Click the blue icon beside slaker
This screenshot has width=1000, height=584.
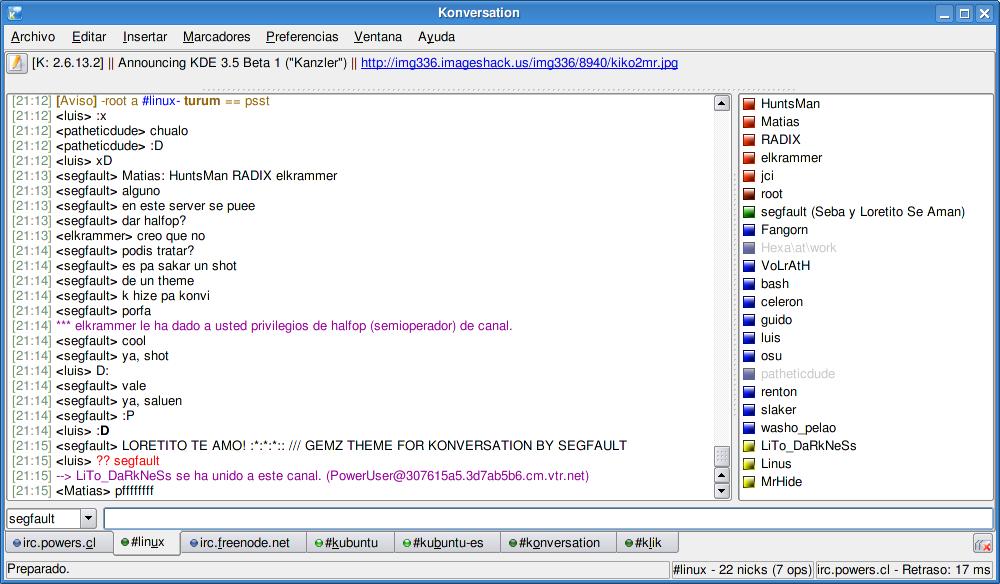749,410
